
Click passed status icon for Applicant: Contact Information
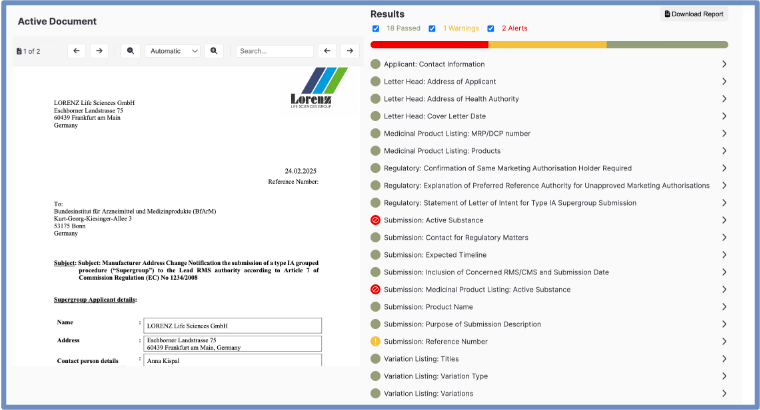pos(375,64)
